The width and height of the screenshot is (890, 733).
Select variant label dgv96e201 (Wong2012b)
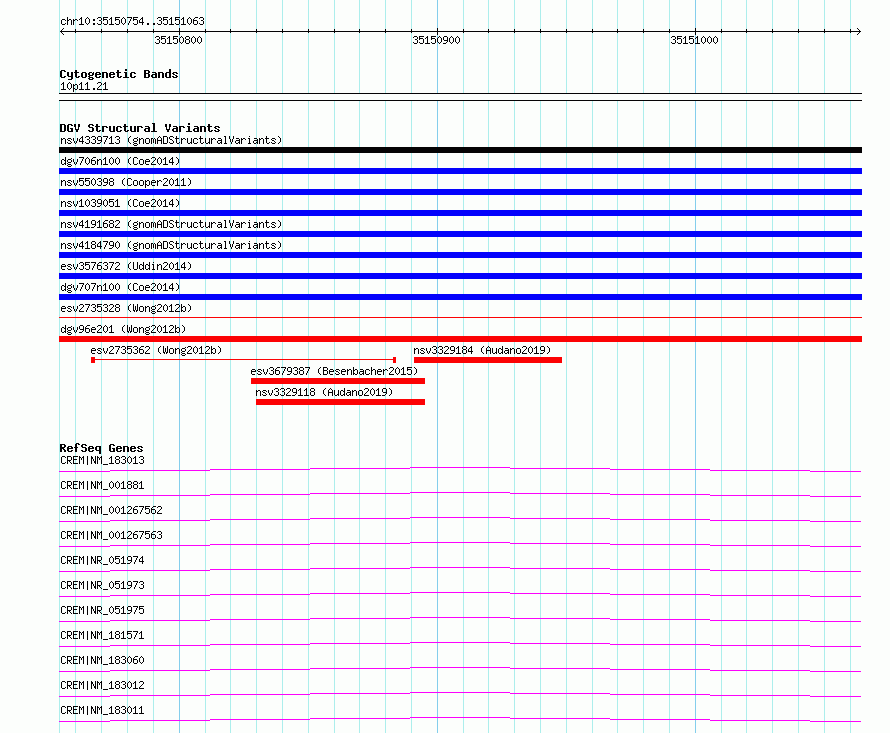(123, 329)
